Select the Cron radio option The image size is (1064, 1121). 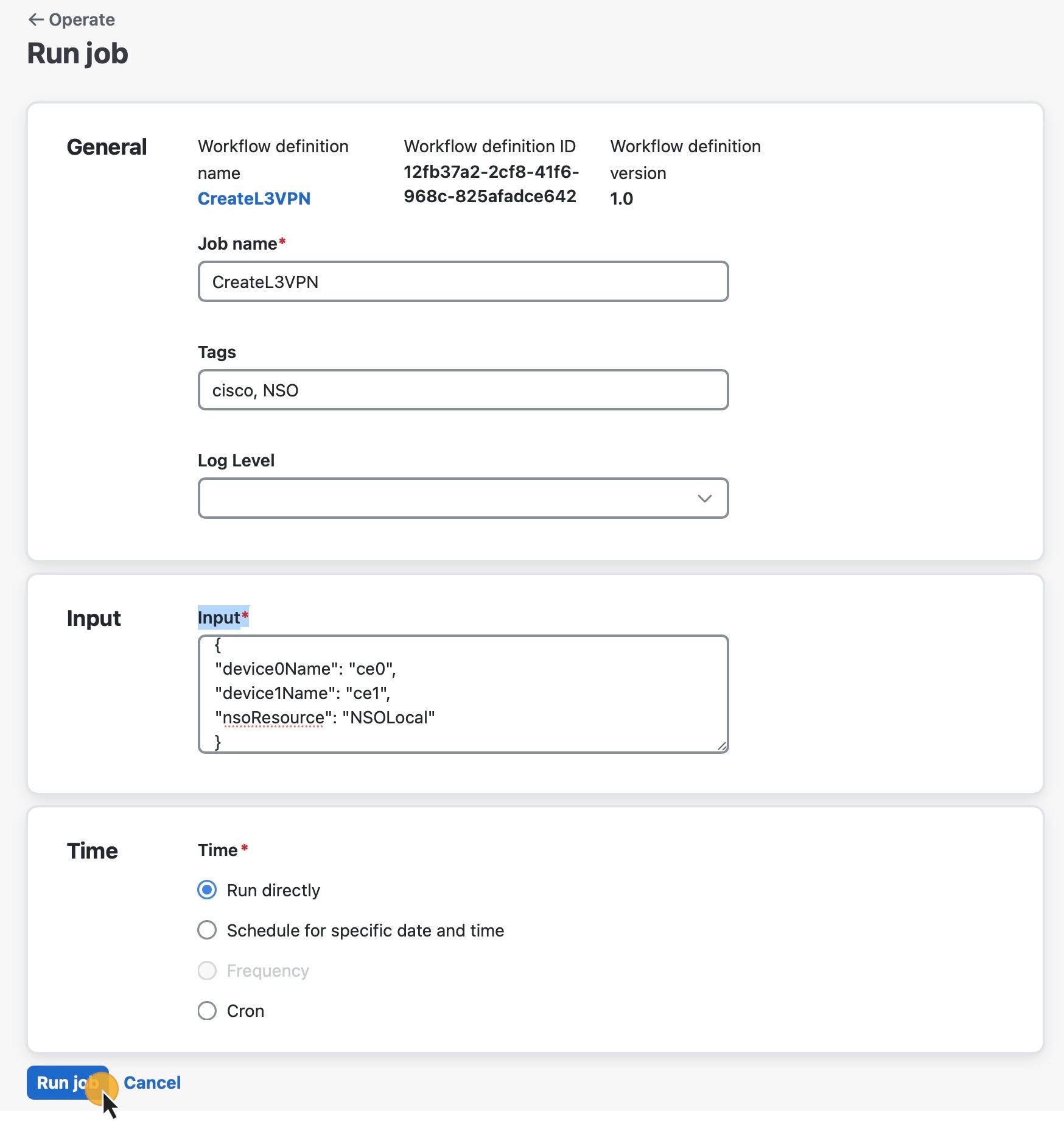pos(207,1010)
